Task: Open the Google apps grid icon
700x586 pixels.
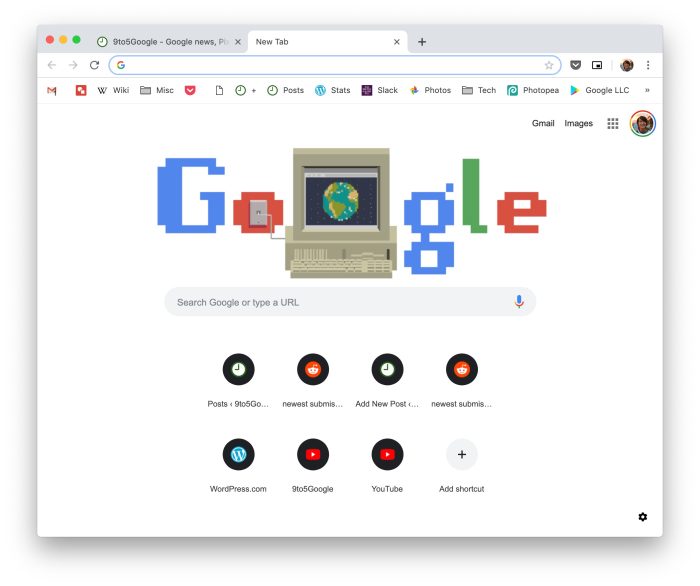Action: coord(612,124)
